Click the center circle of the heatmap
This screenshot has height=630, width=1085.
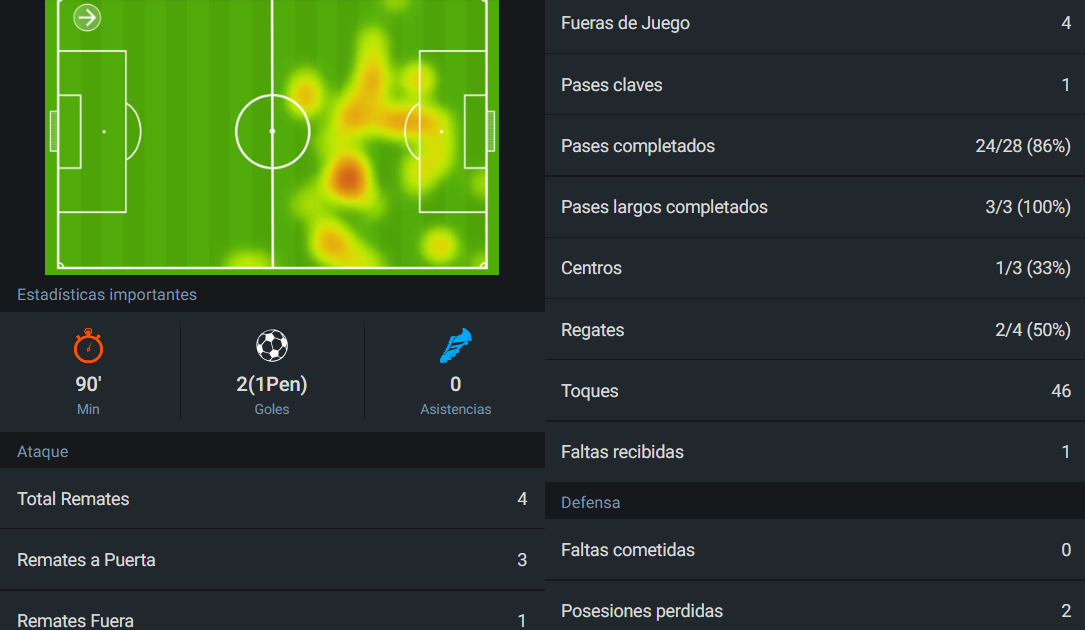[272, 132]
